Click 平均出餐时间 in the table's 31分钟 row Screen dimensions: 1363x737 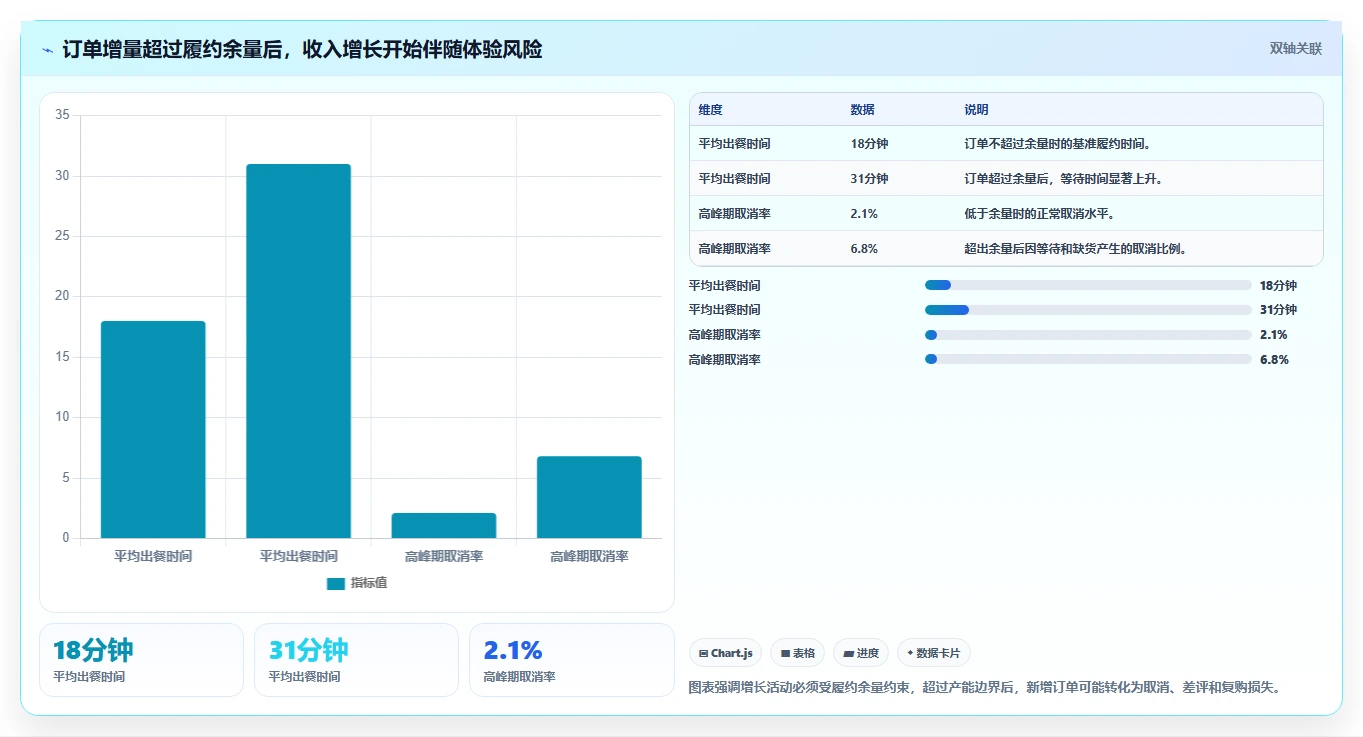click(734, 179)
